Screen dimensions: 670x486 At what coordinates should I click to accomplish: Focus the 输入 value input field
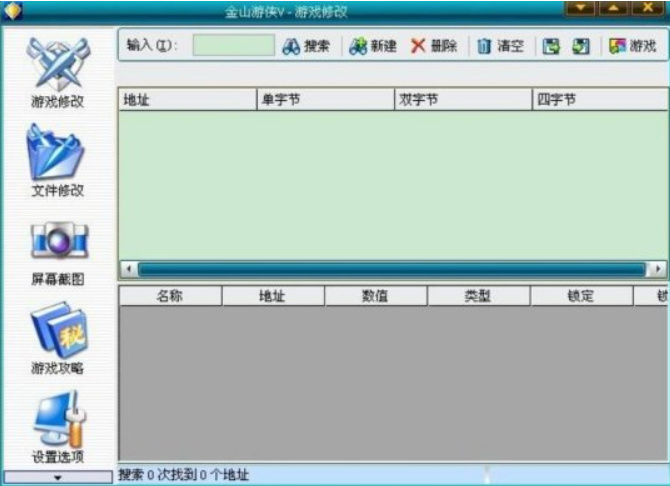coord(234,45)
